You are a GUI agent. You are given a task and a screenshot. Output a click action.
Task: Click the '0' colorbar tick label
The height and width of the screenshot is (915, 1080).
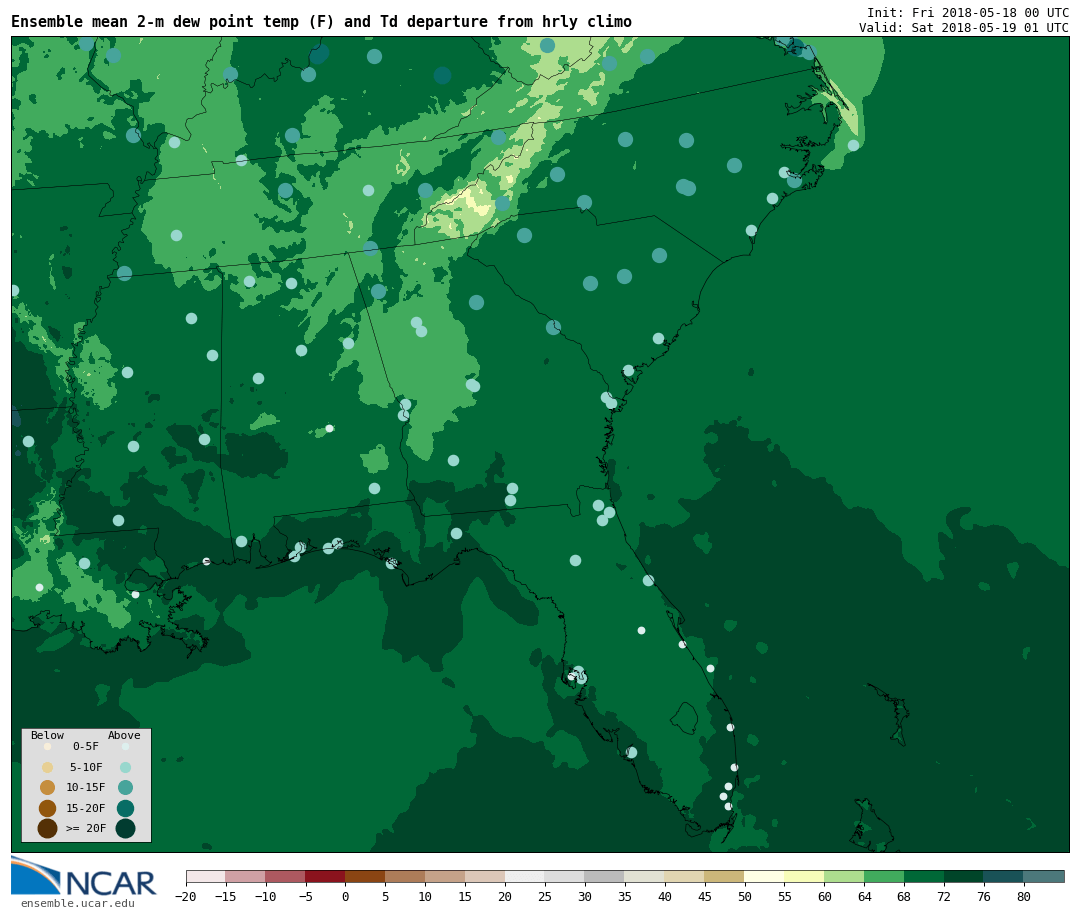point(346,896)
